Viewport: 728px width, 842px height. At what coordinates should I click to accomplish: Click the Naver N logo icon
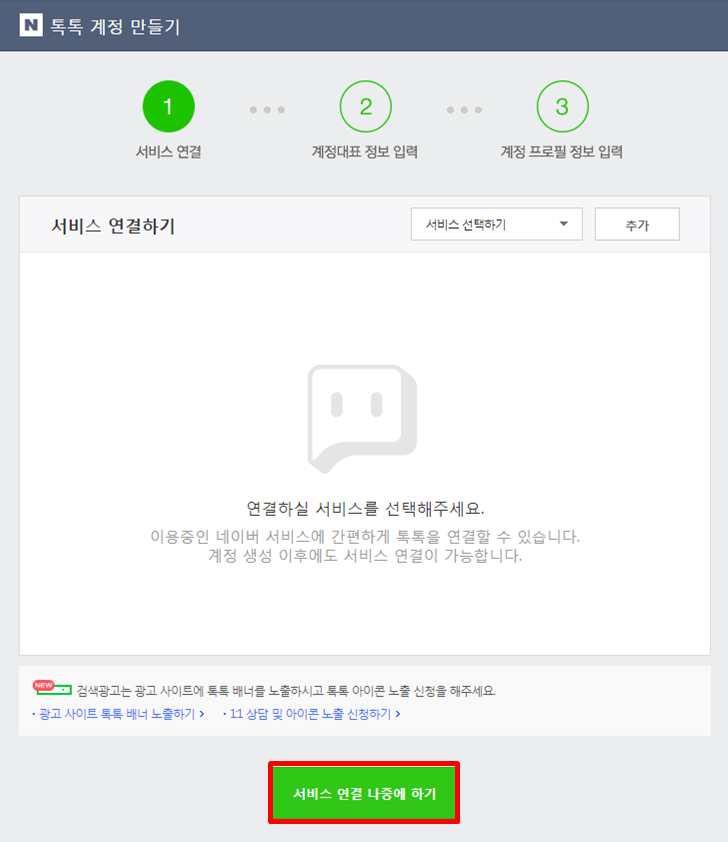pyautogui.click(x=31, y=25)
